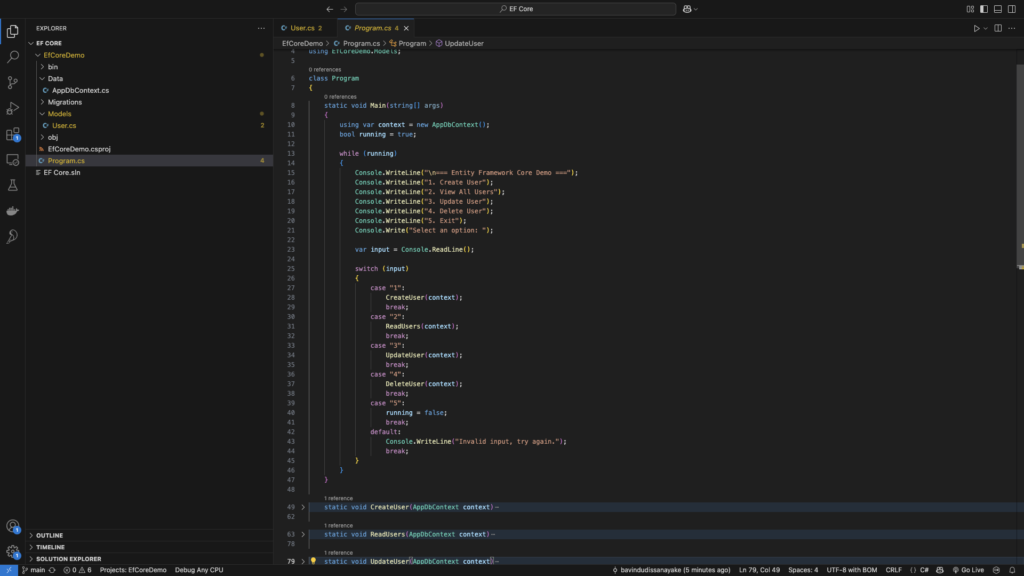Click EfCoreDemo in the breadcrumb
Screen dimensions: 1024x576
click(302, 43)
